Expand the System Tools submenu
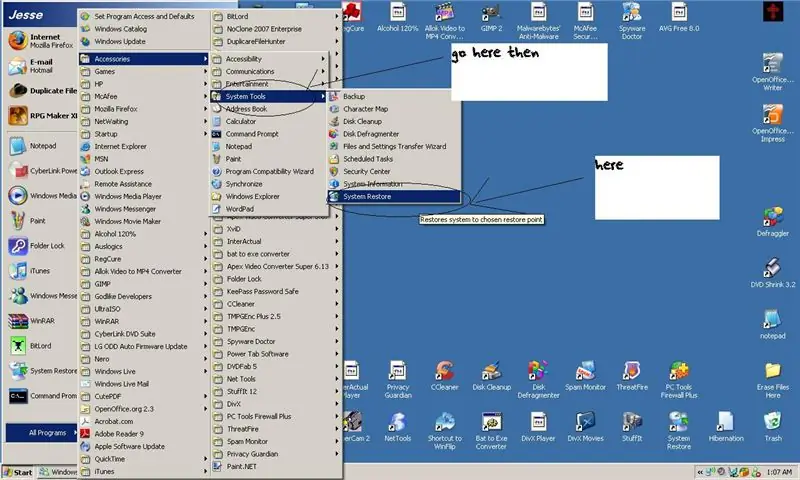This screenshot has height=480, width=800. (x=268, y=96)
